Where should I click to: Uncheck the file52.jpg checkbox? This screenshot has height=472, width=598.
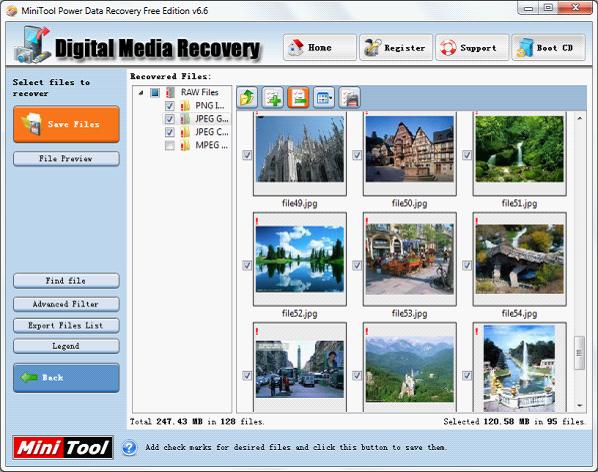click(247, 265)
